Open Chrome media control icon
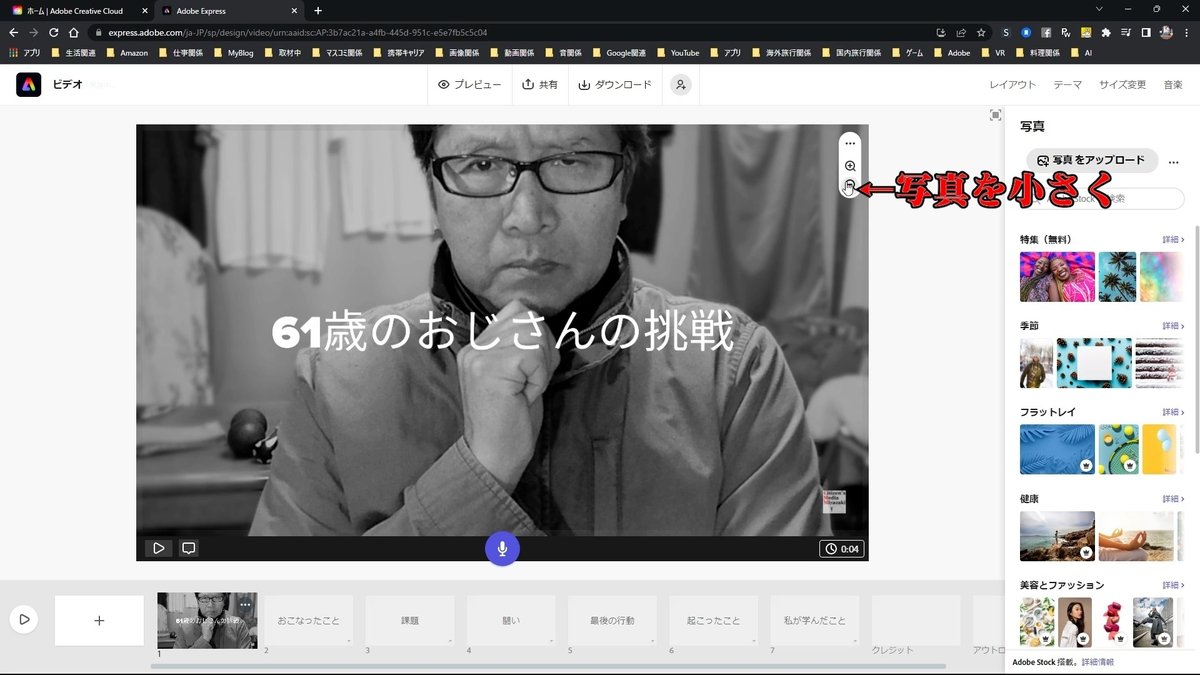The width and height of the screenshot is (1200, 675). (x=1126, y=32)
